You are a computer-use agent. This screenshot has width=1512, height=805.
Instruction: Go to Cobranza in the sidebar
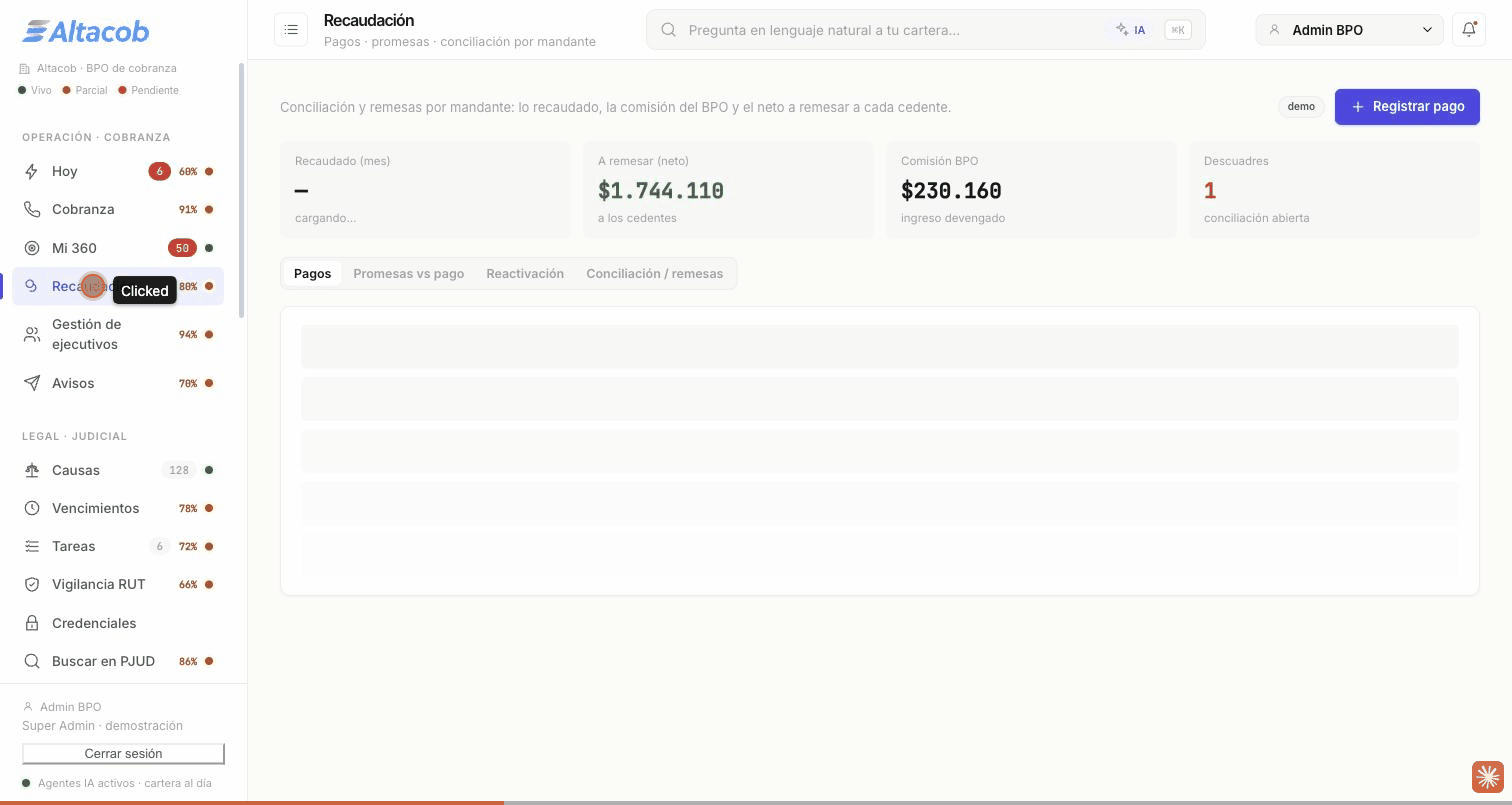click(x=118, y=209)
